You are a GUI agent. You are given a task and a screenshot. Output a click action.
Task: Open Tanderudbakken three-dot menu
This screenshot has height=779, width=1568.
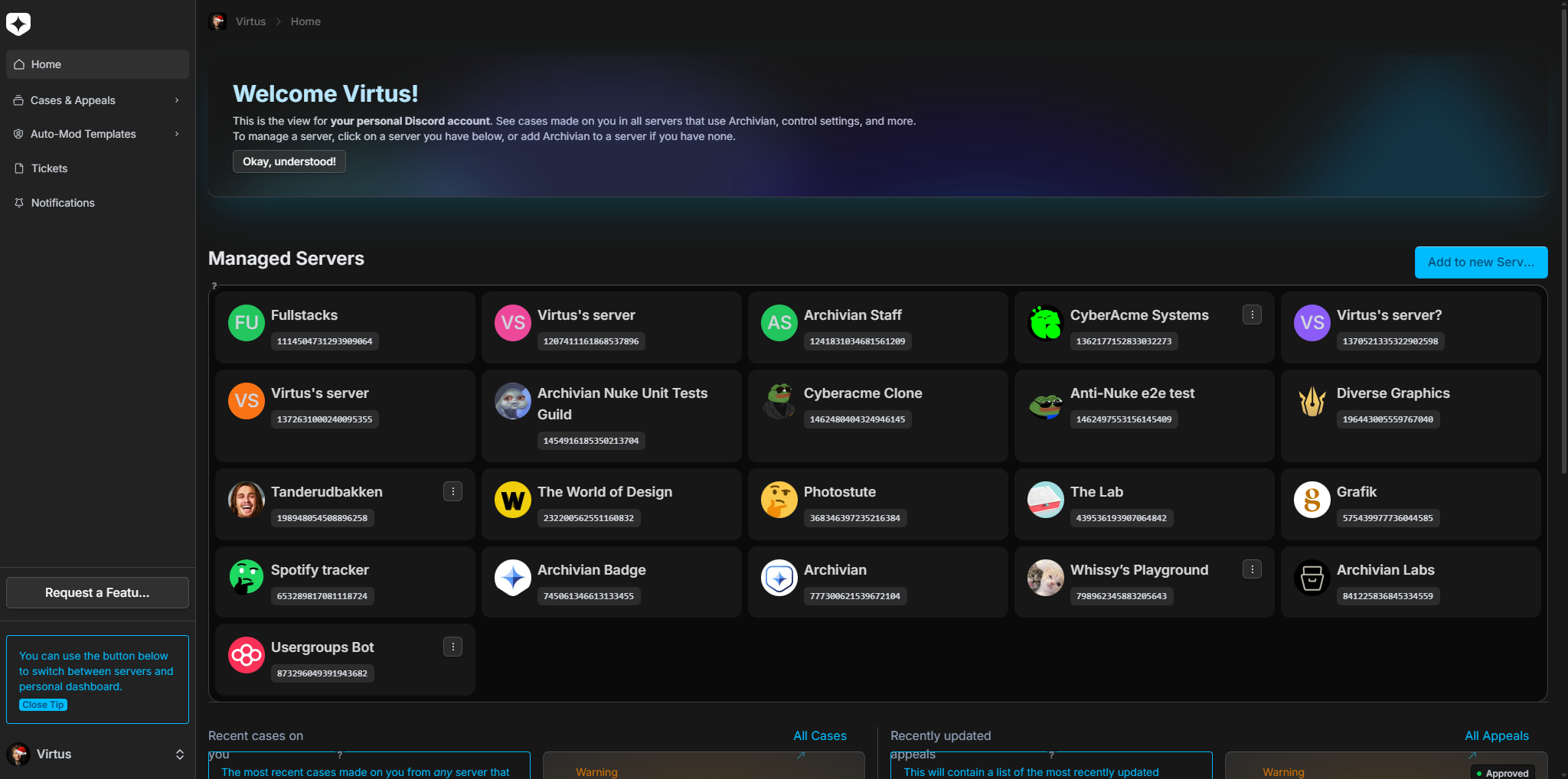452,491
